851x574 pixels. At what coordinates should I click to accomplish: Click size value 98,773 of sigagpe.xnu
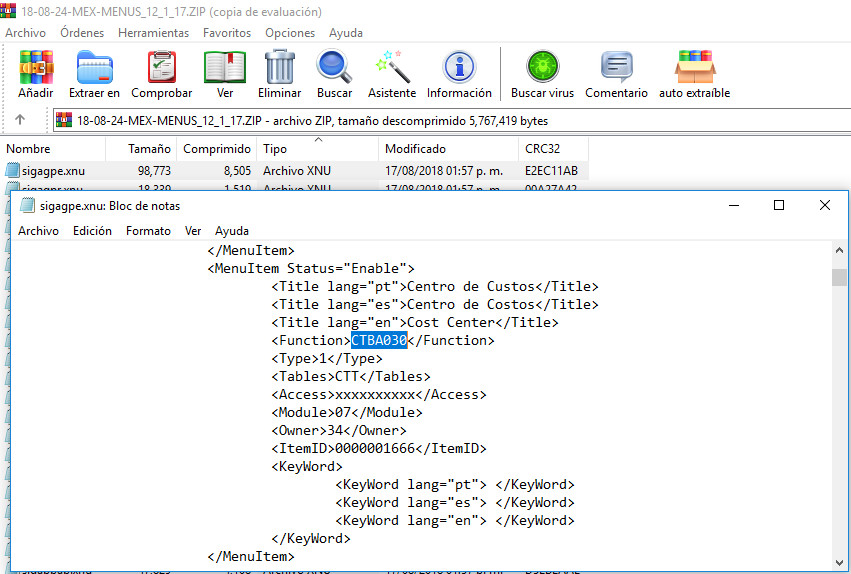click(x=154, y=171)
